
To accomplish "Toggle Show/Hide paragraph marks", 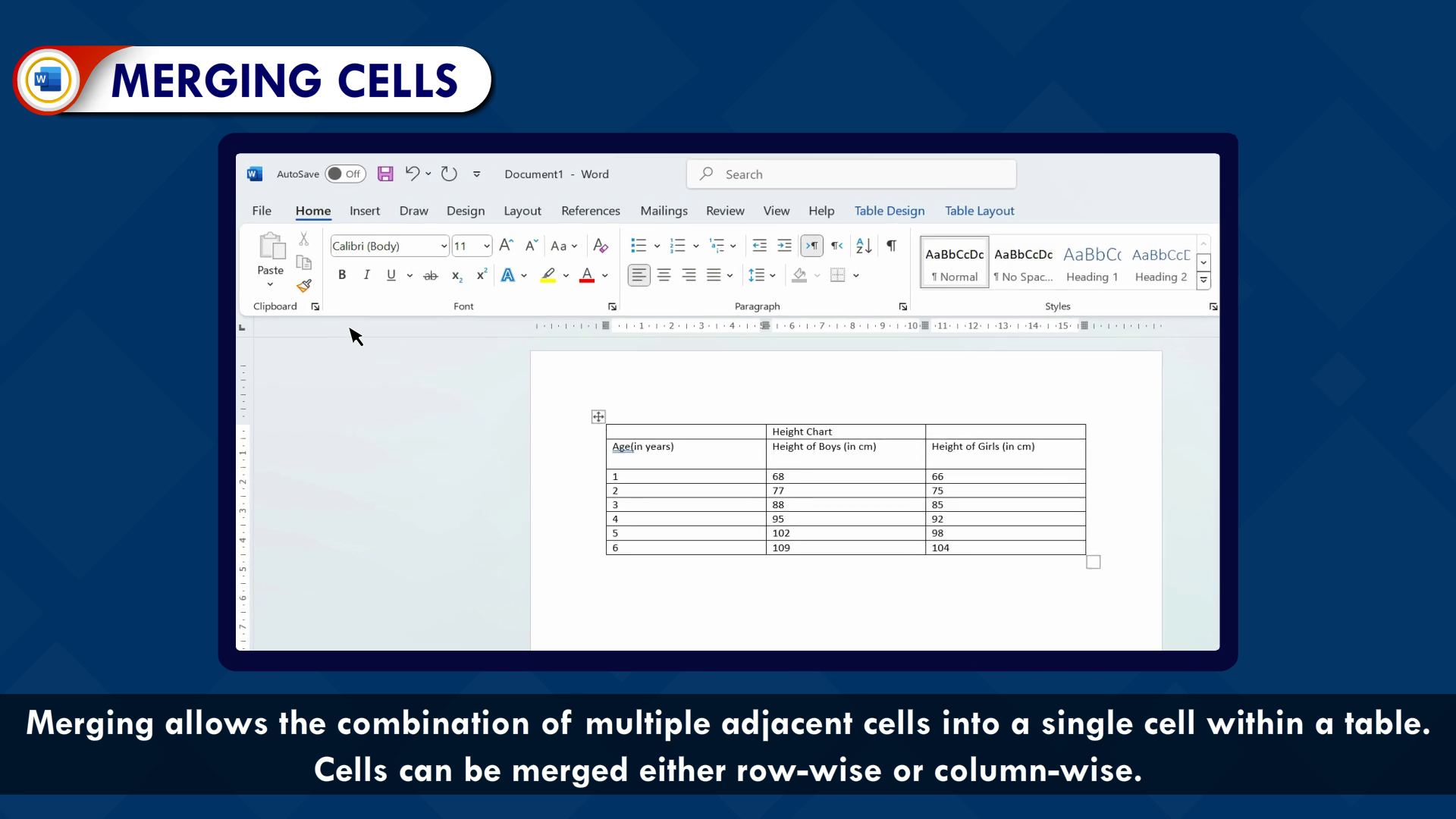I will click(892, 246).
